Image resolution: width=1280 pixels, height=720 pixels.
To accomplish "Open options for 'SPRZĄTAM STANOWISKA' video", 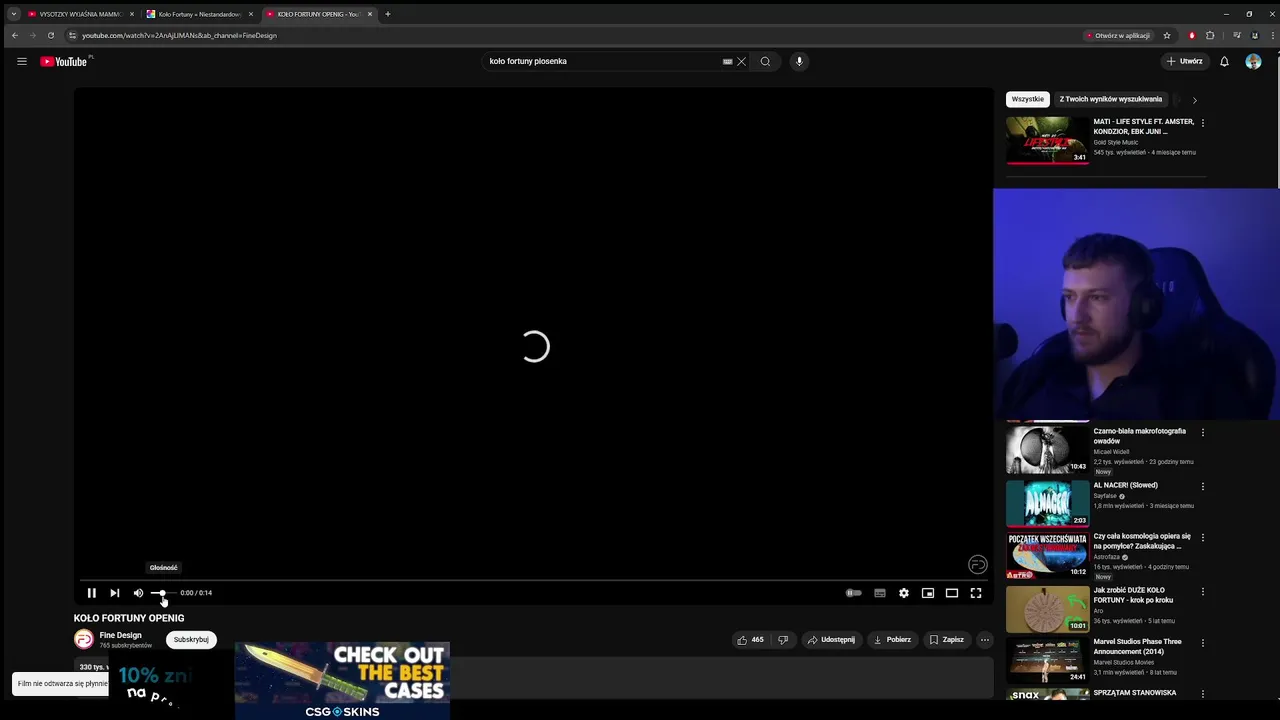I will (x=1202, y=694).
